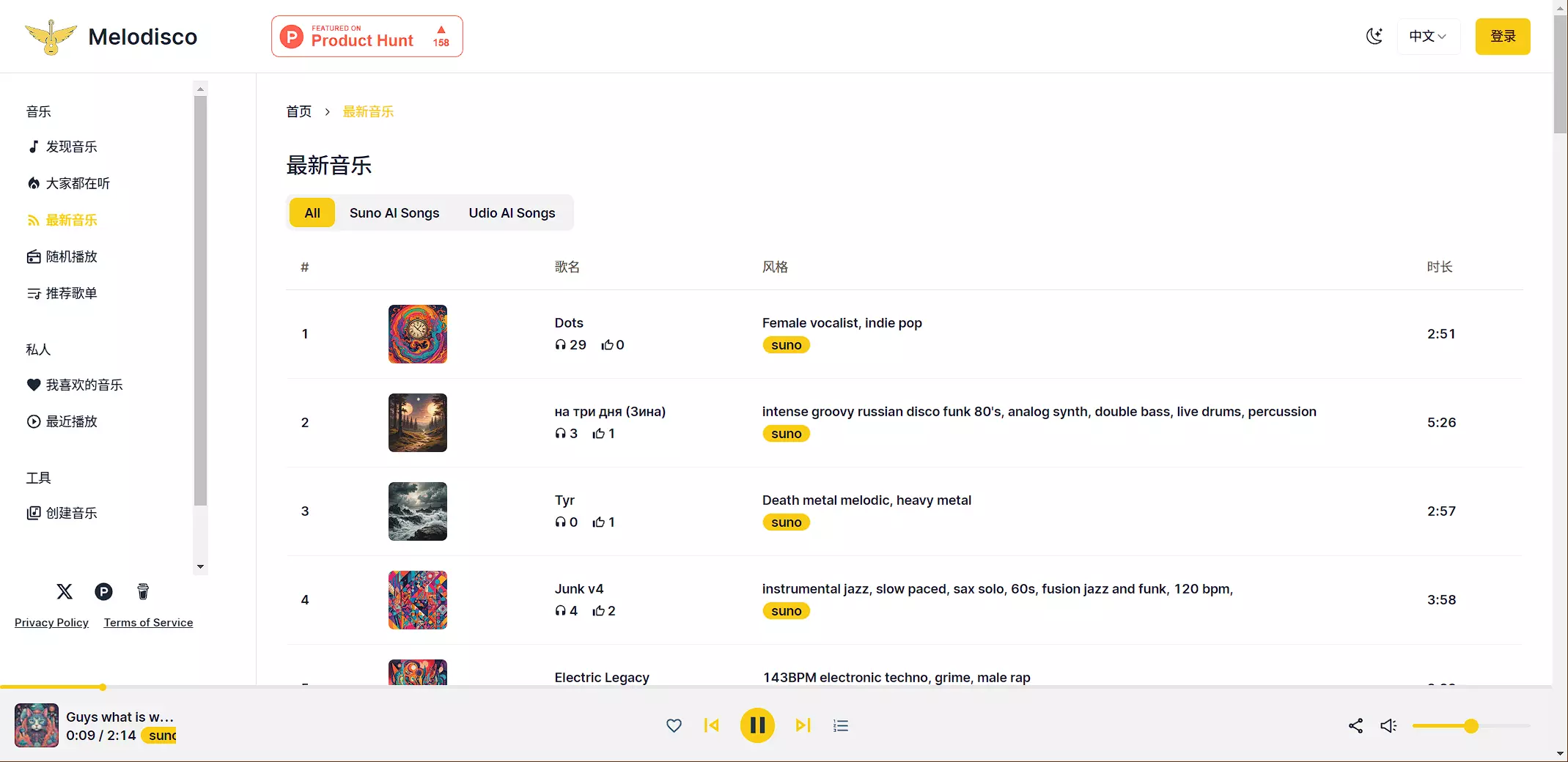Viewport: 1568px width, 762px height.
Task: Adjust the volume slider handle
Action: click(x=1471, y=726)
